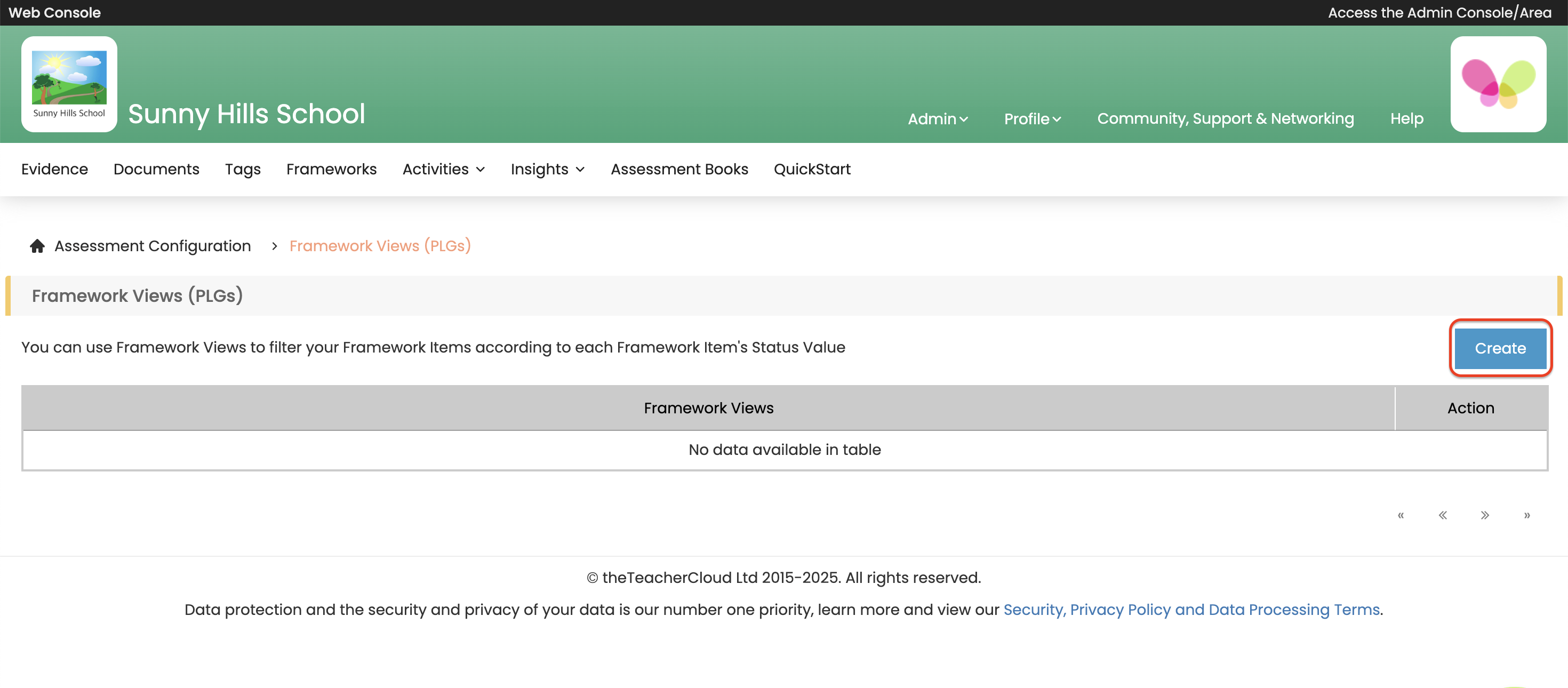Click the butterfly logo icon
Screen dimensions: 1568x688
coord(1498,83)
